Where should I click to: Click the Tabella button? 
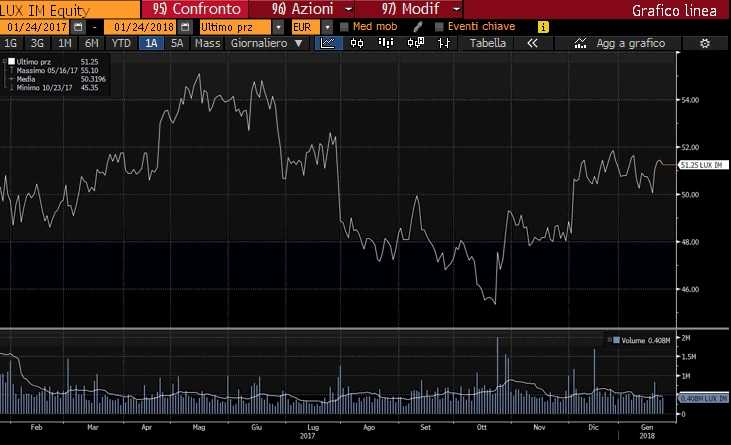[488, 43]
